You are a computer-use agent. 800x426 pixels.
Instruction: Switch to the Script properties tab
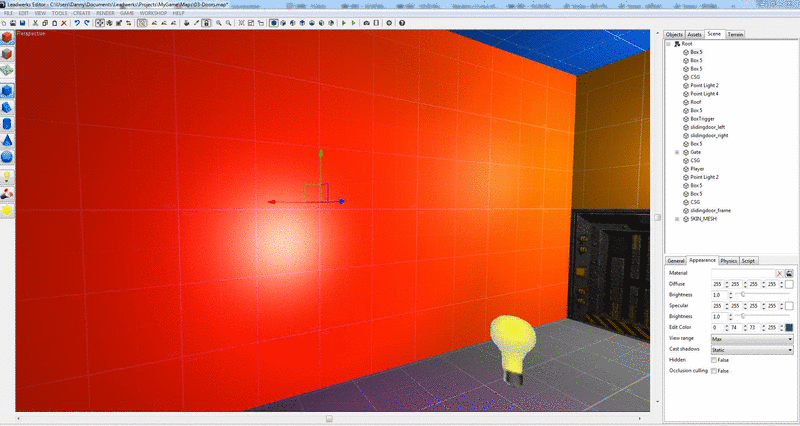(x=748, y=261)
